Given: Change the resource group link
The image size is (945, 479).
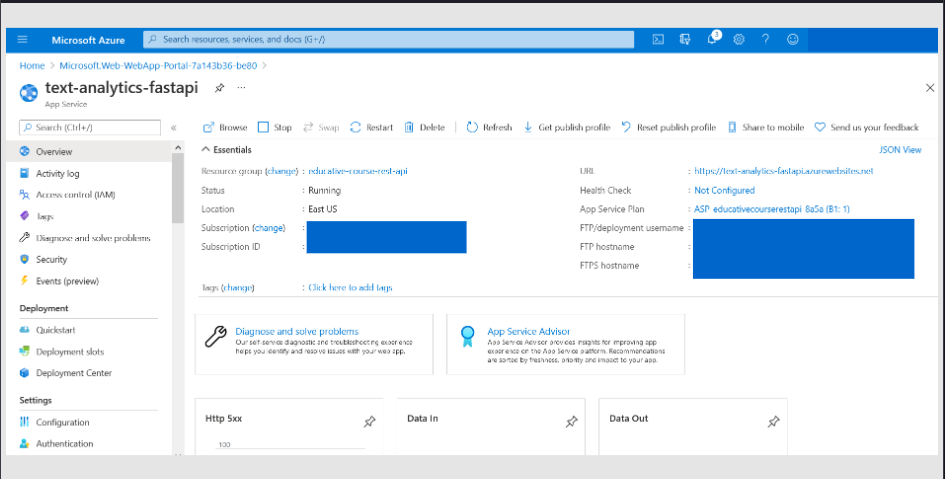Looking at the screenshot, I should (x=281, y=171).
